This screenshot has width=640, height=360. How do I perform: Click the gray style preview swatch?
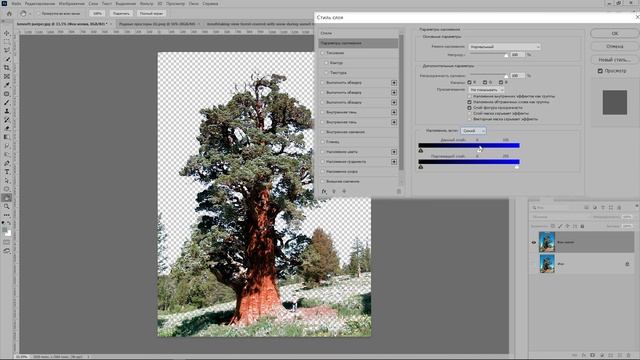(615, 102)
